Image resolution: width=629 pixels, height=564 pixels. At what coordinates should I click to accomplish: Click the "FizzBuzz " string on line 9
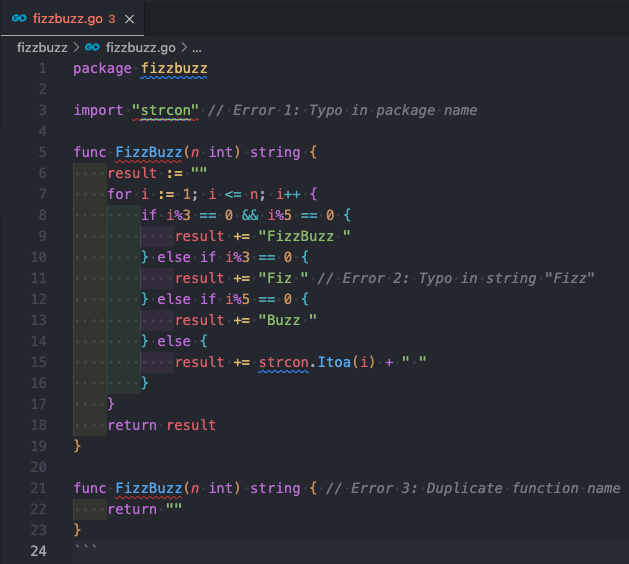click(x=304, y=236)
